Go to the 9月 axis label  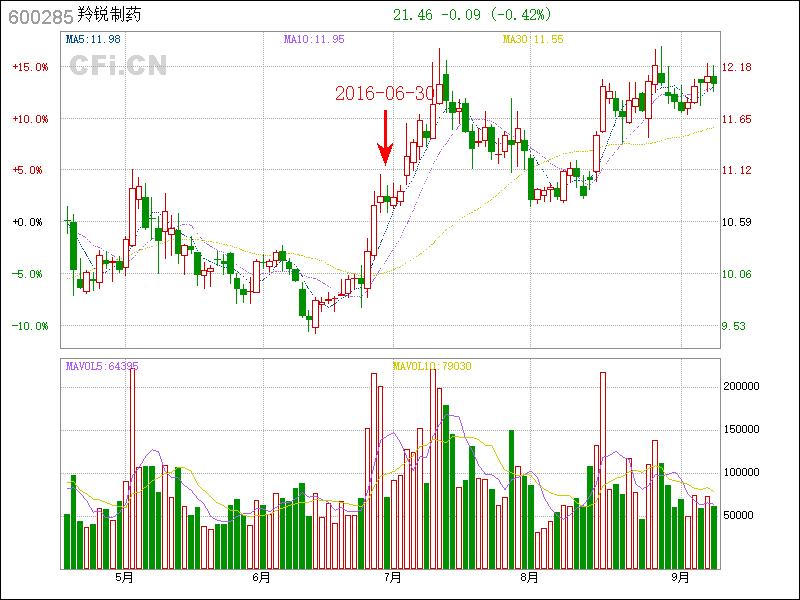click(681, 578)
